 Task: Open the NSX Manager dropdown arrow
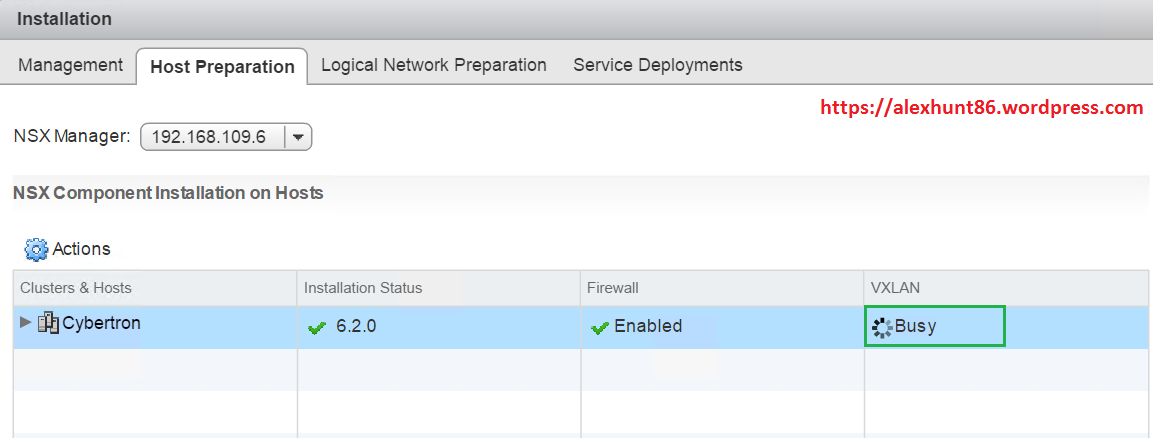(298, 137)
